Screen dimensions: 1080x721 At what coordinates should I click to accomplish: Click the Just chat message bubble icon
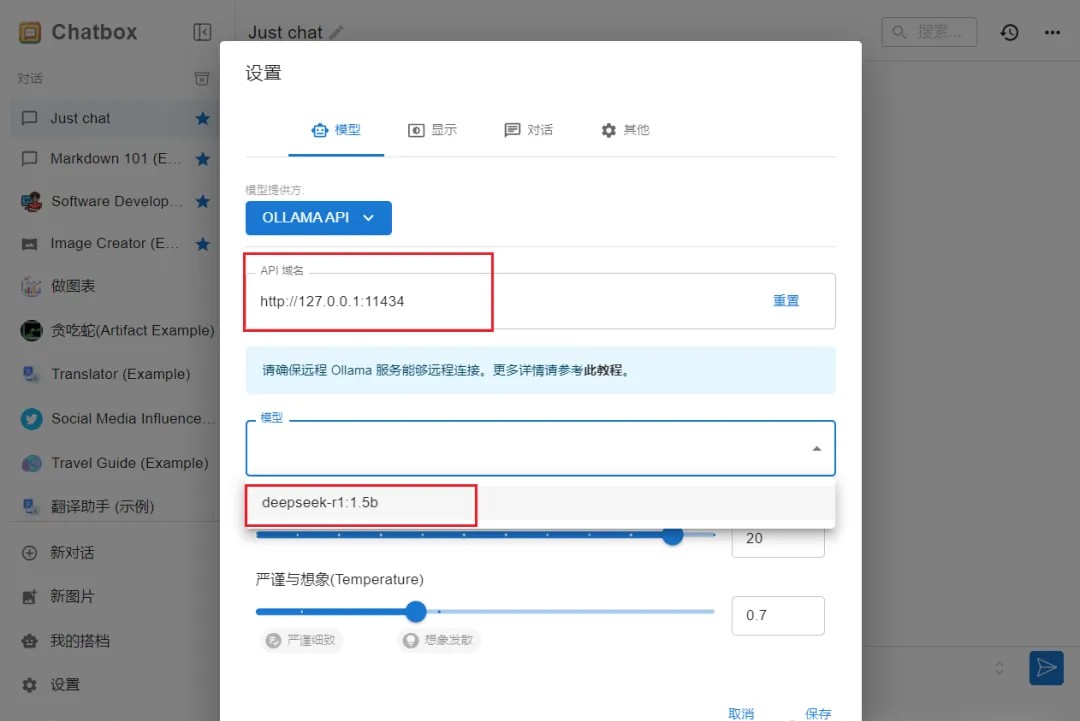point(30,118)
